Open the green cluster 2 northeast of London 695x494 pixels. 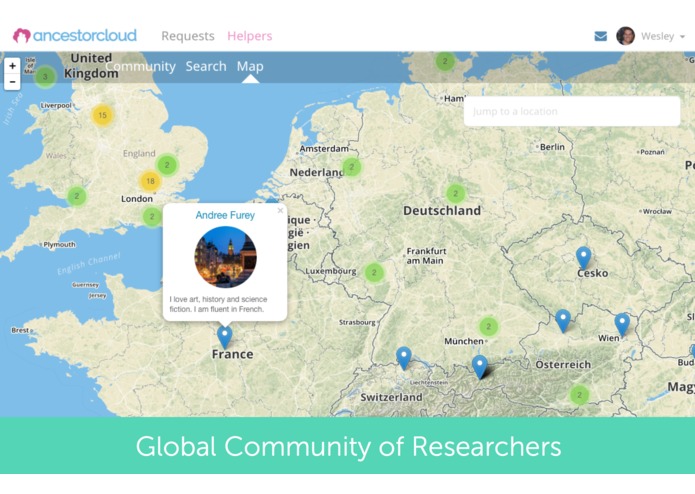click(167, 165)
